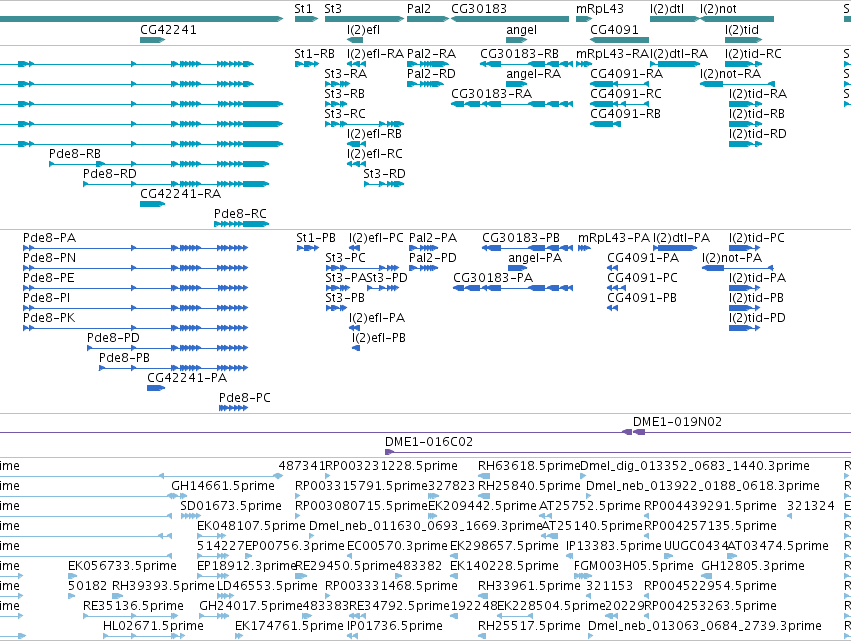Click the CG4091 gene arrow glyph
This screenshot has width=851, height=641.
tap(619, 40)
